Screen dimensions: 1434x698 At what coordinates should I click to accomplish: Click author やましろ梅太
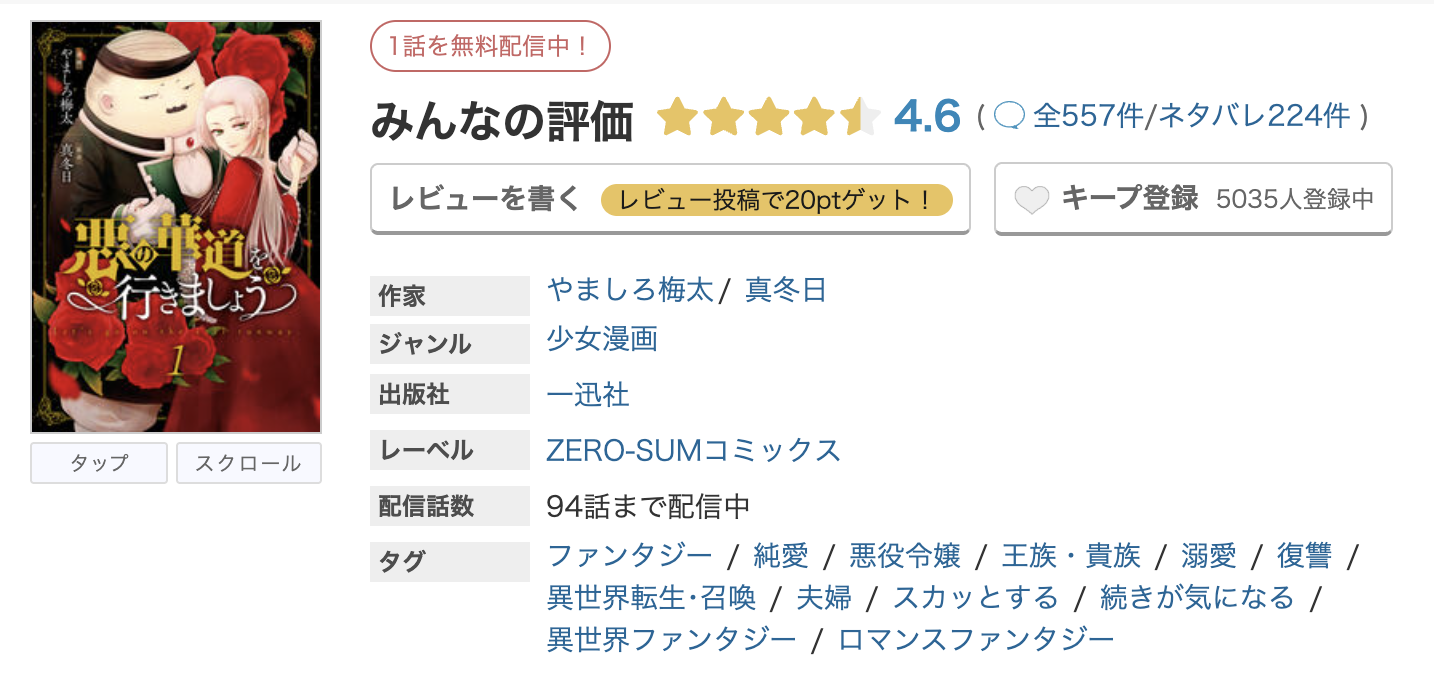point(631,289)
